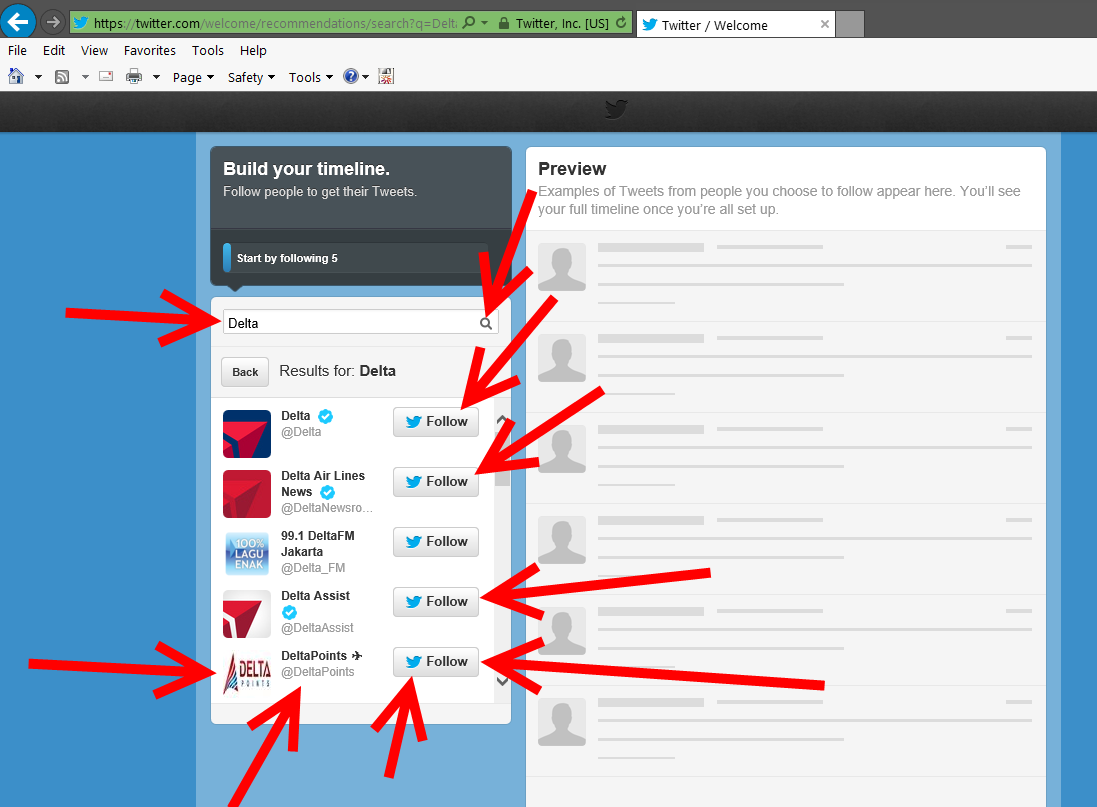The height and width of the screenshot is (807, 1097).
Task: Click the Print icon in toolbar
Action: (134, 77)
